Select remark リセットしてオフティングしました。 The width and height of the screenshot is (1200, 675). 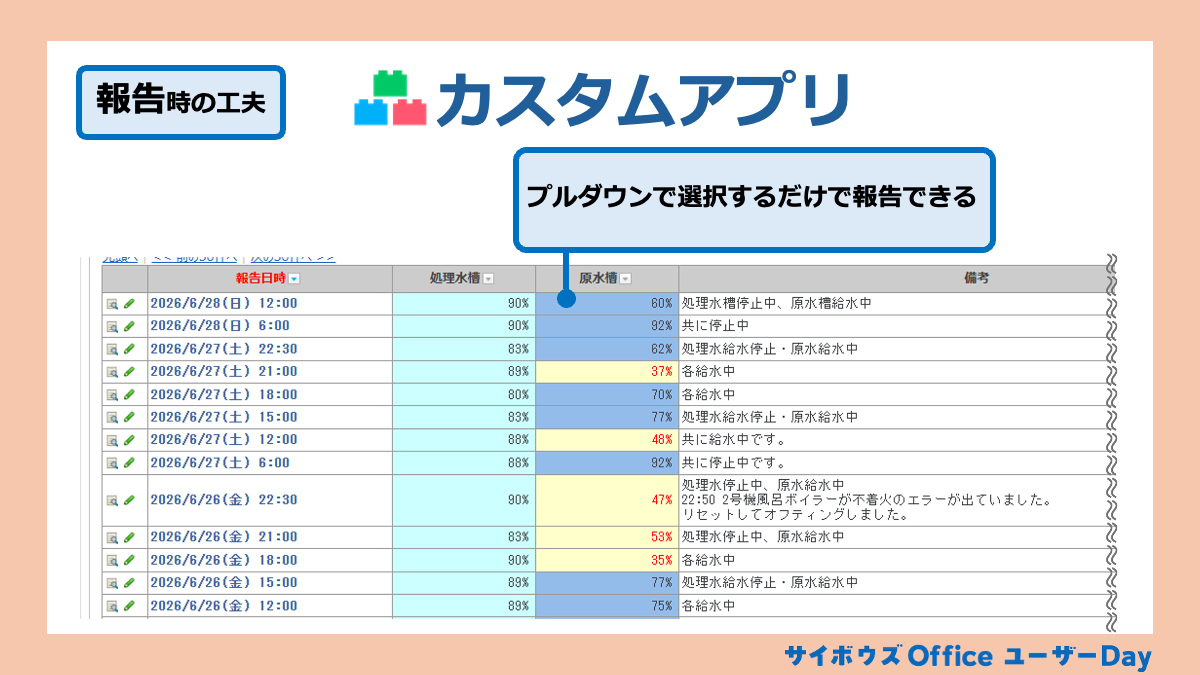(794, 515)
